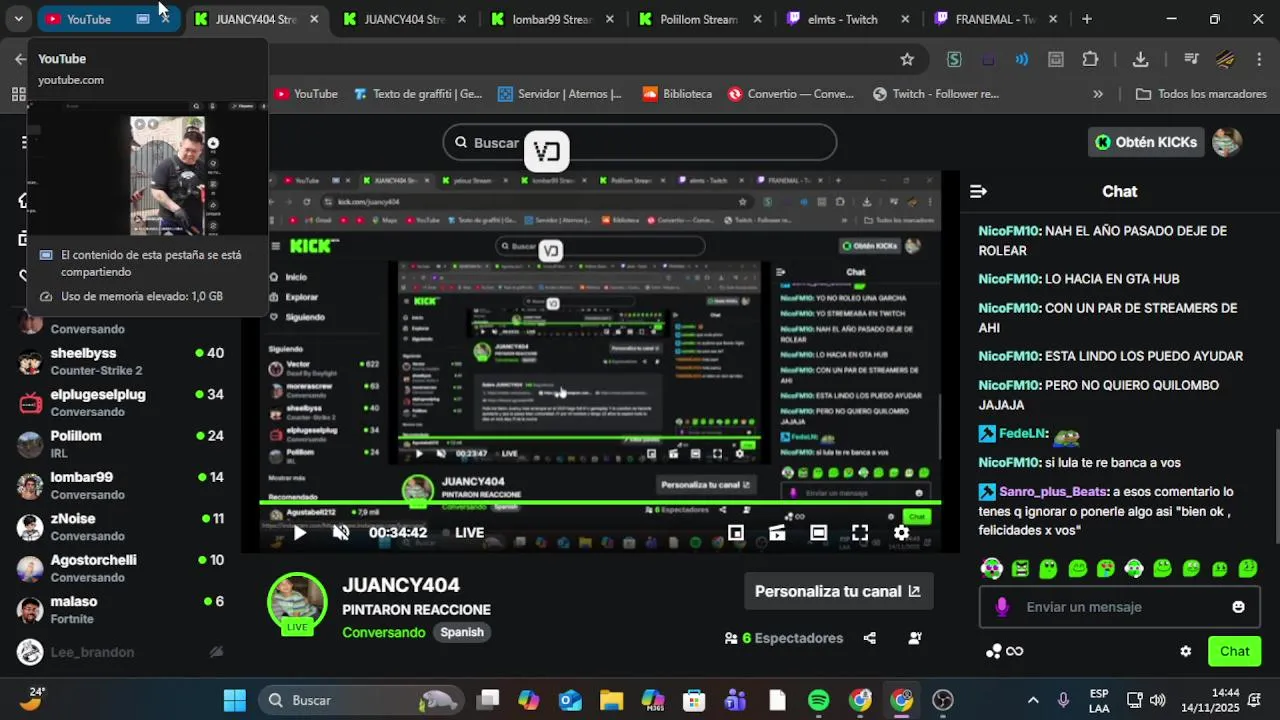Open the emoji picker in message box

1238,607
